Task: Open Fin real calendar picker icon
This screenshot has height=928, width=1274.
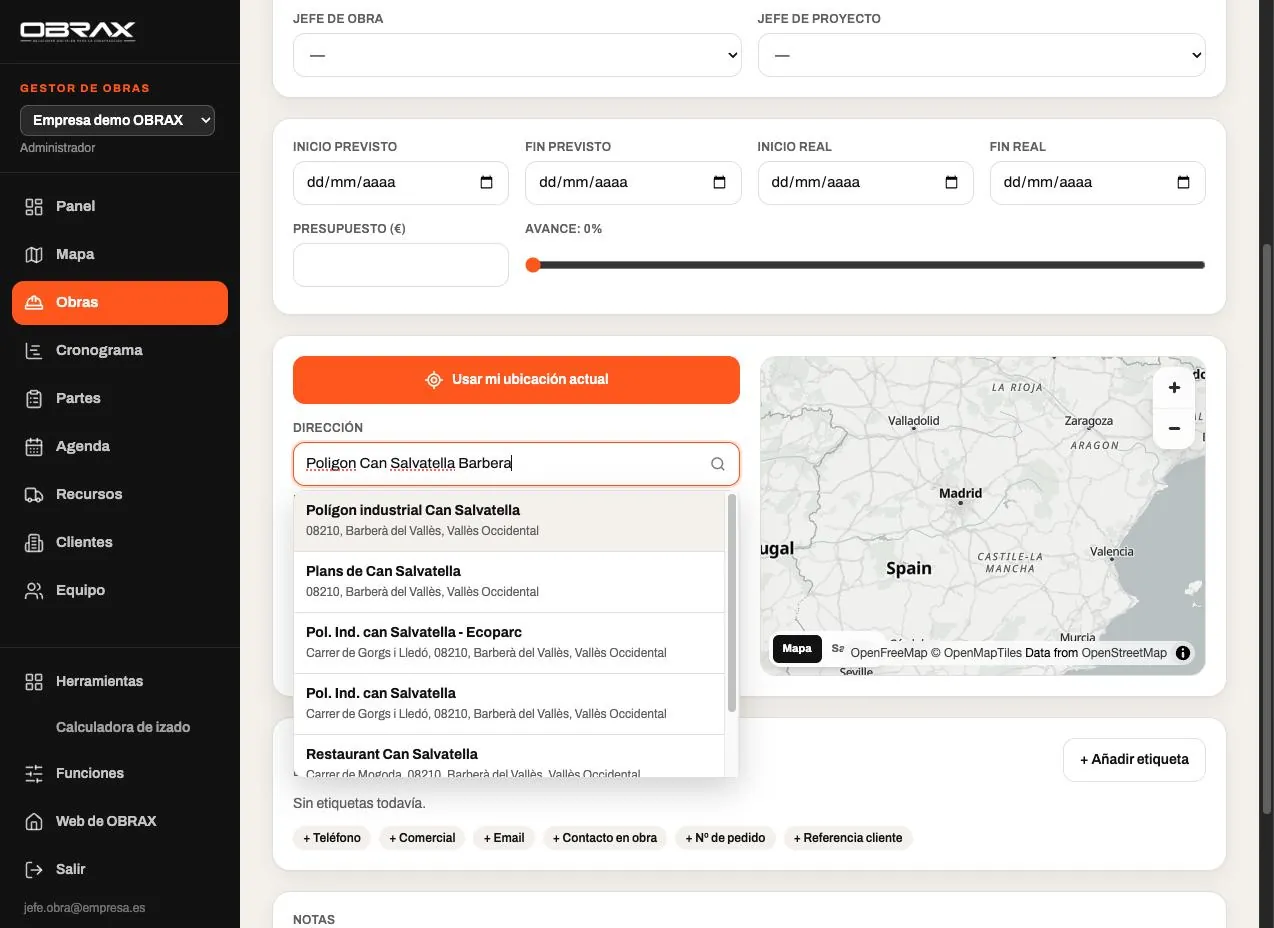Action: (1183, 183)
